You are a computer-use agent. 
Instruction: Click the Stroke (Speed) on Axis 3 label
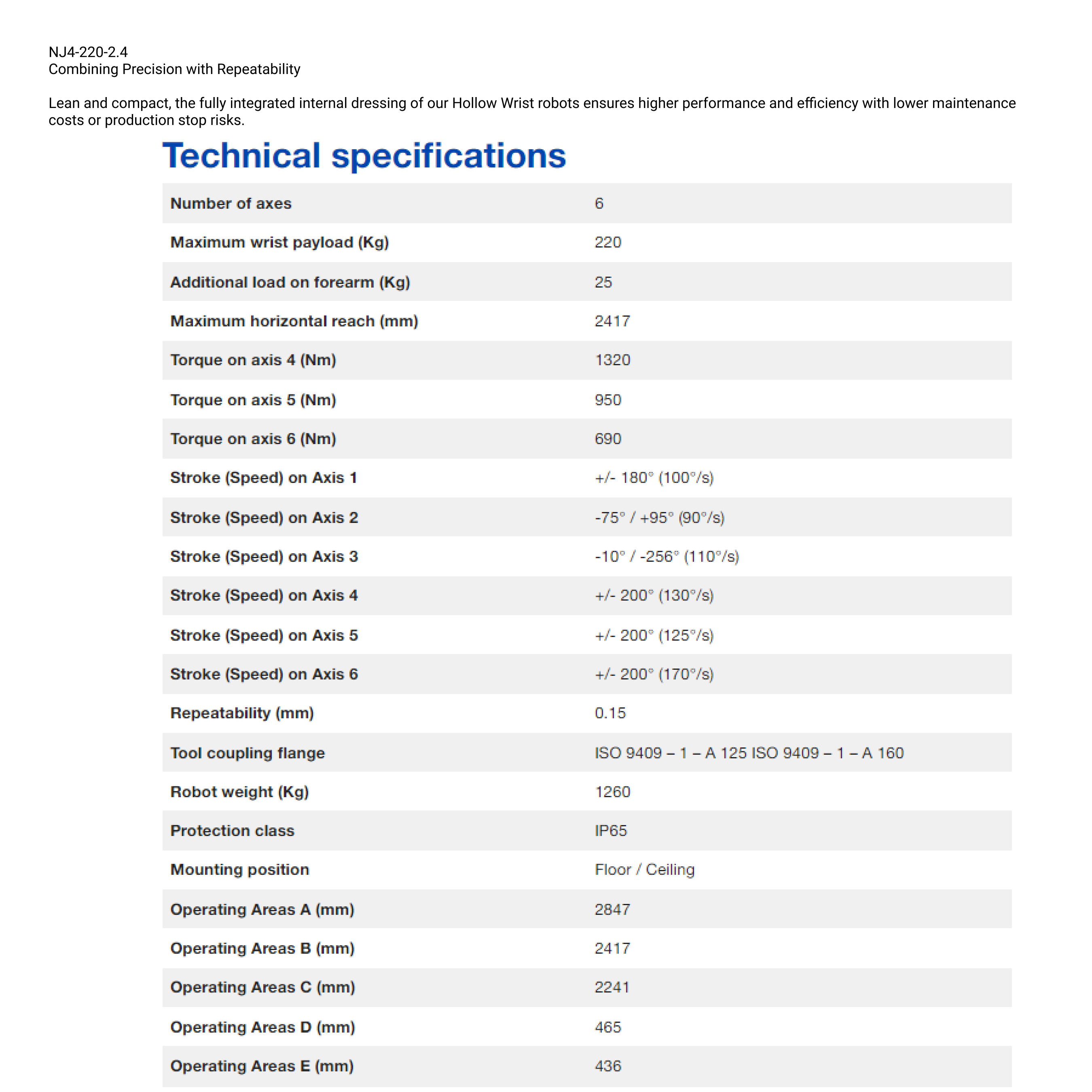pyautogui.click(x=264, y=556)
